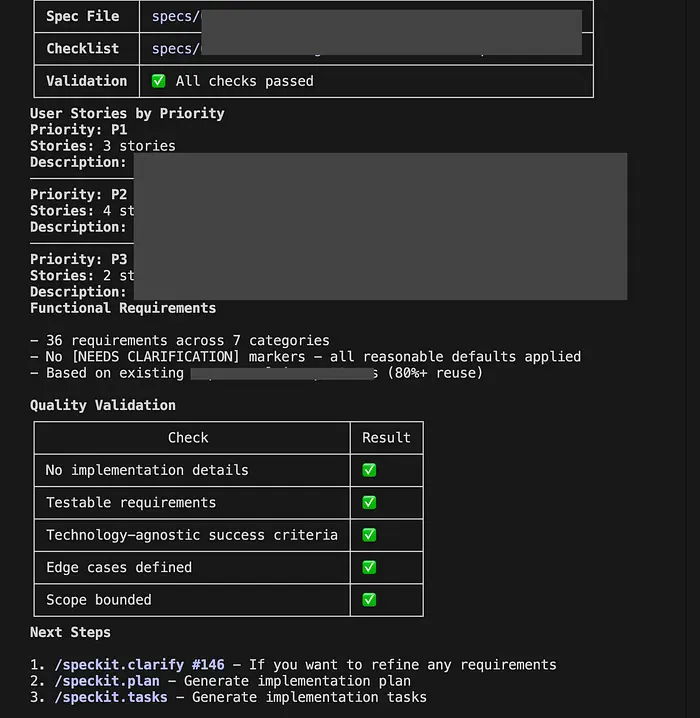
Task: Click the Technology-agnostic success criteria checkmark
Action: tap(369, 535)
